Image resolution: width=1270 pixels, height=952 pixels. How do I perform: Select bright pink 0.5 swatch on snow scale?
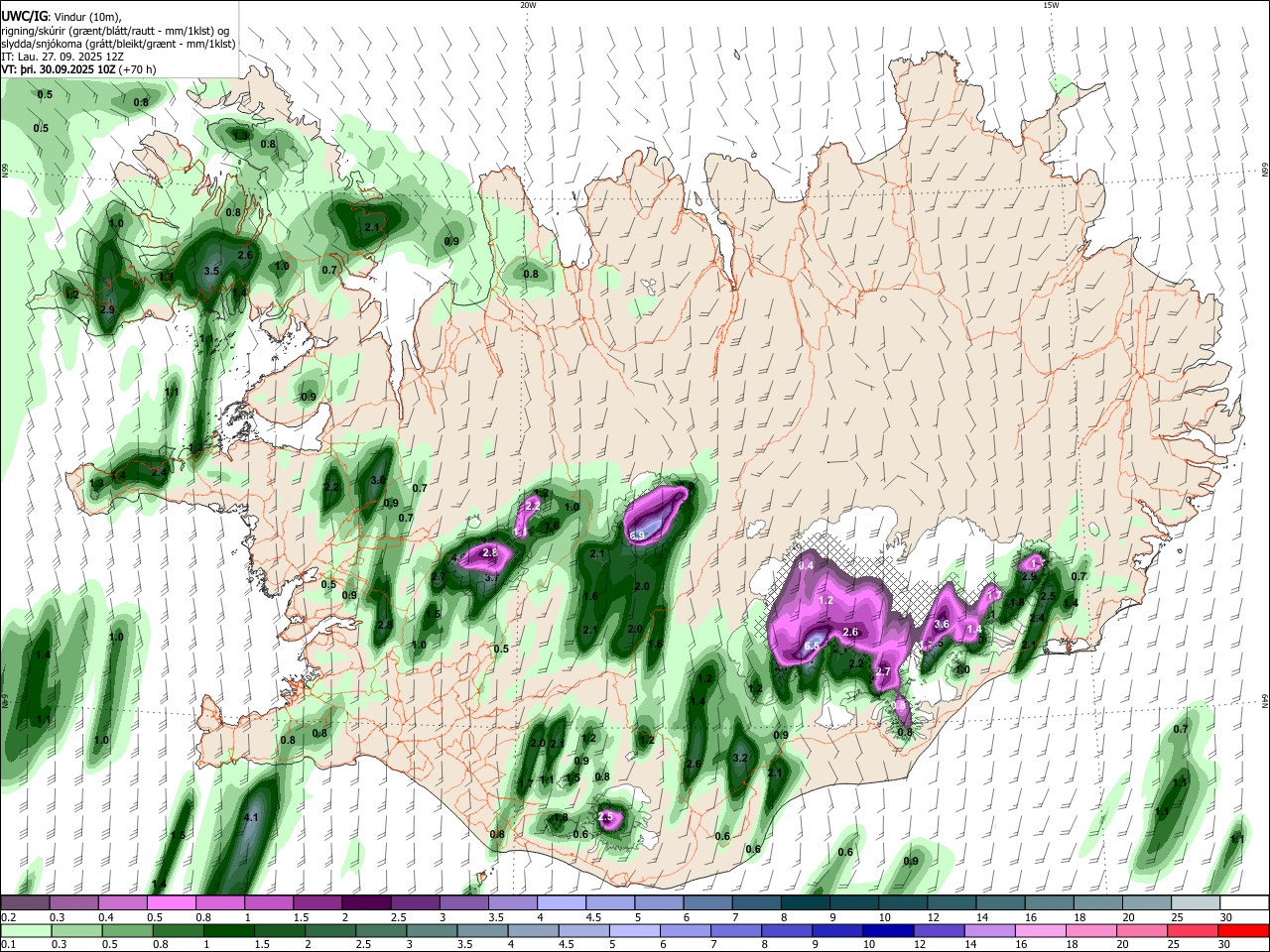point(171,902)
